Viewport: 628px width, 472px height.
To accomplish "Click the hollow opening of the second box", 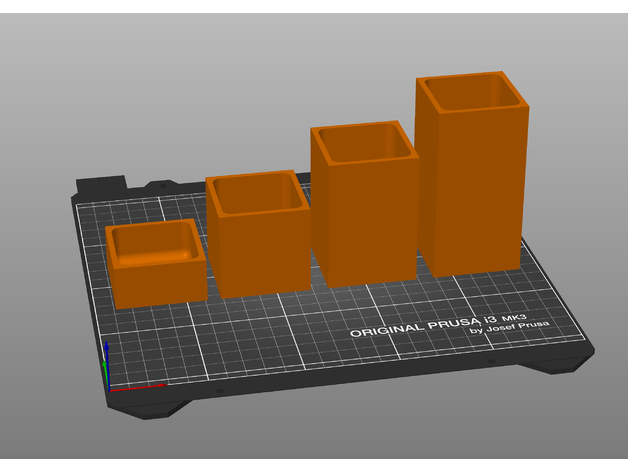I will 258,194.
